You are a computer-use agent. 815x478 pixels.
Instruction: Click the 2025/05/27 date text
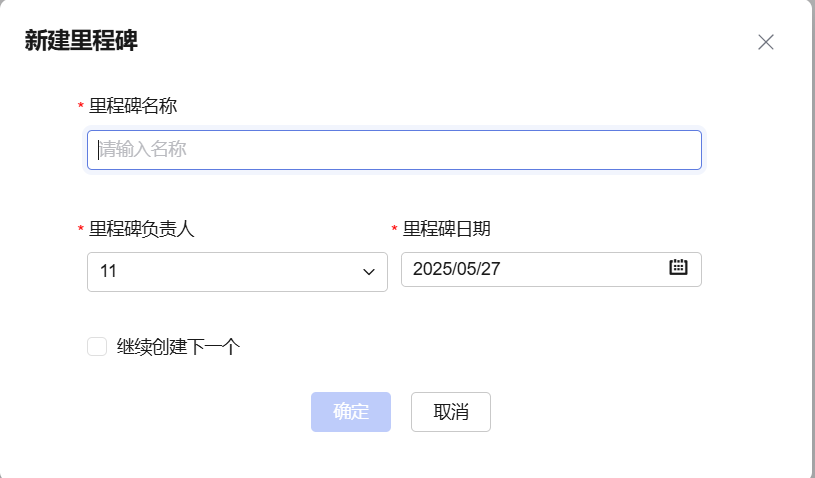click(455, 269)
